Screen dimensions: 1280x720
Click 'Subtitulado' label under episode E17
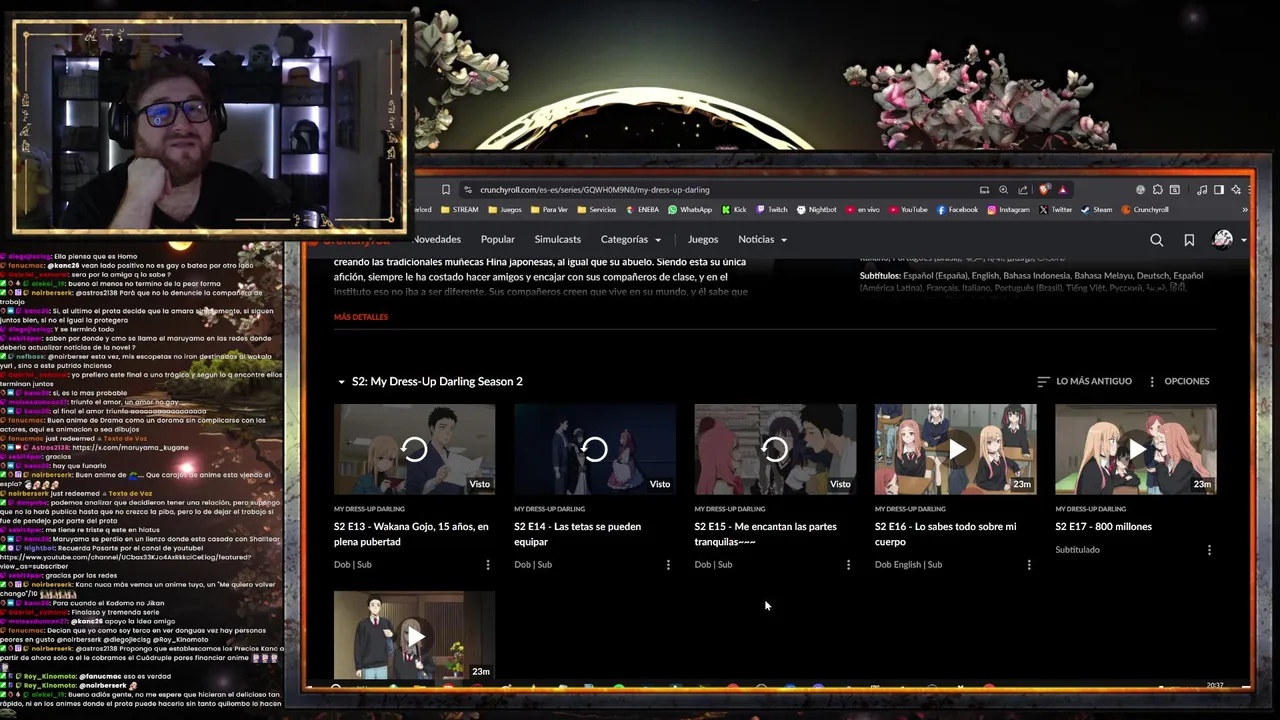click(x=1077, y=550)
